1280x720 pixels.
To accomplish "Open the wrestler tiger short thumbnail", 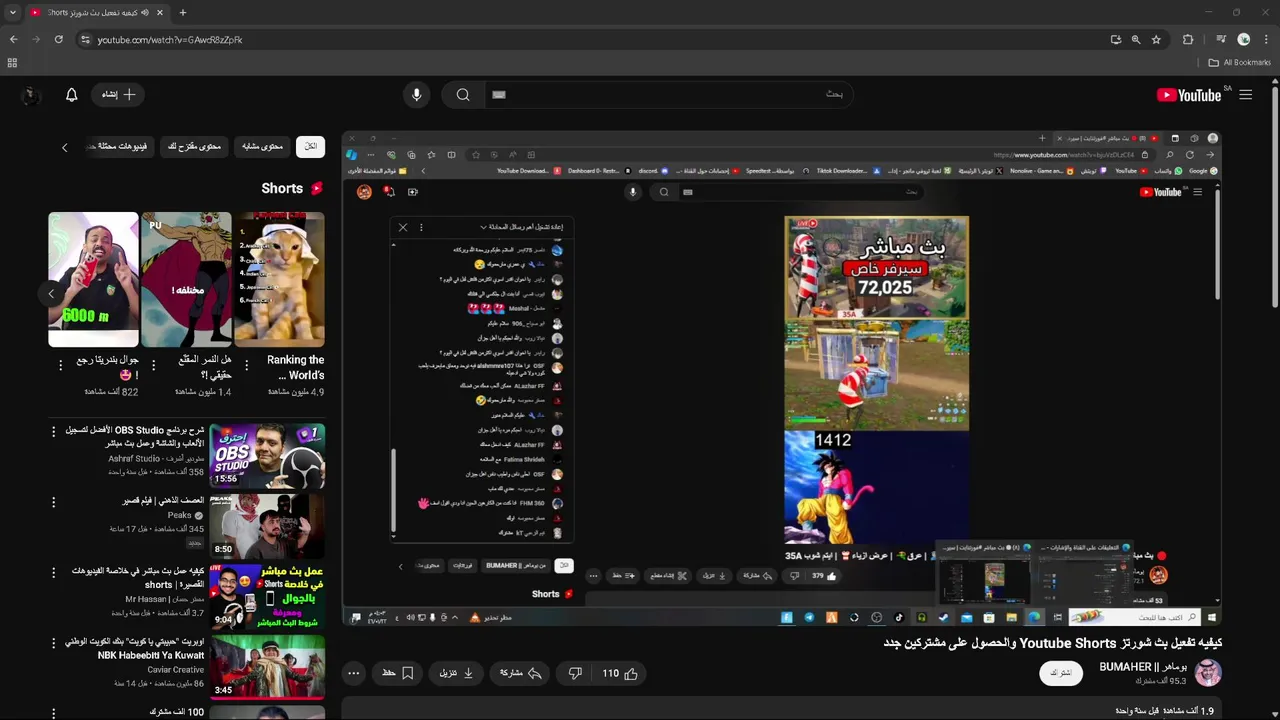I will tap(186, 279).
